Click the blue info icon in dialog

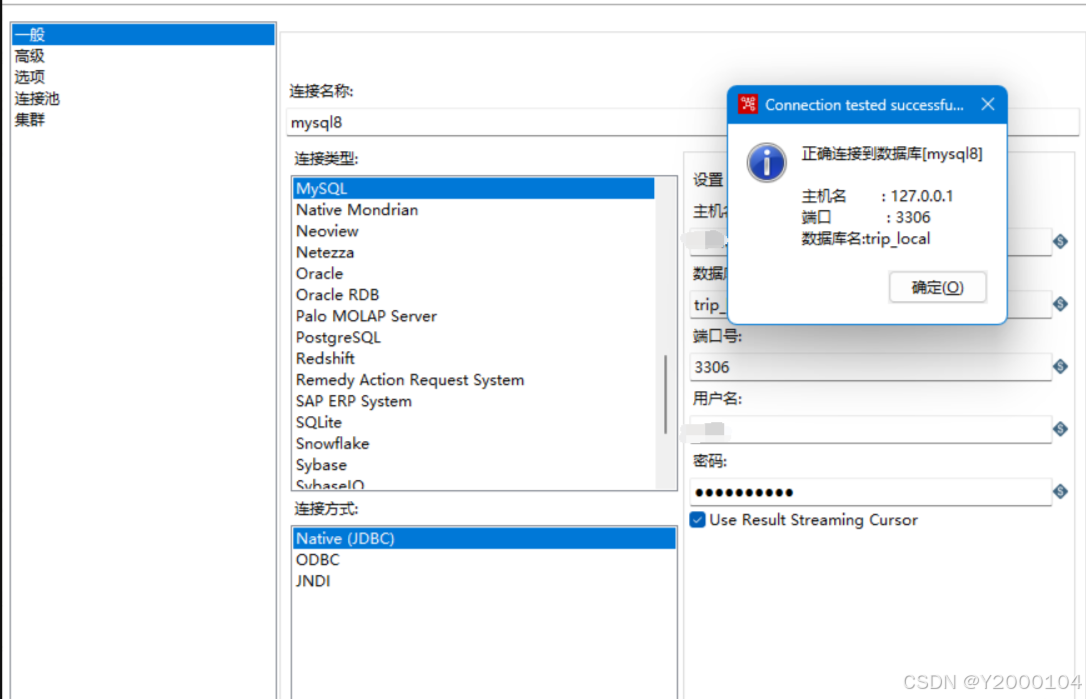tap(766, 163)
